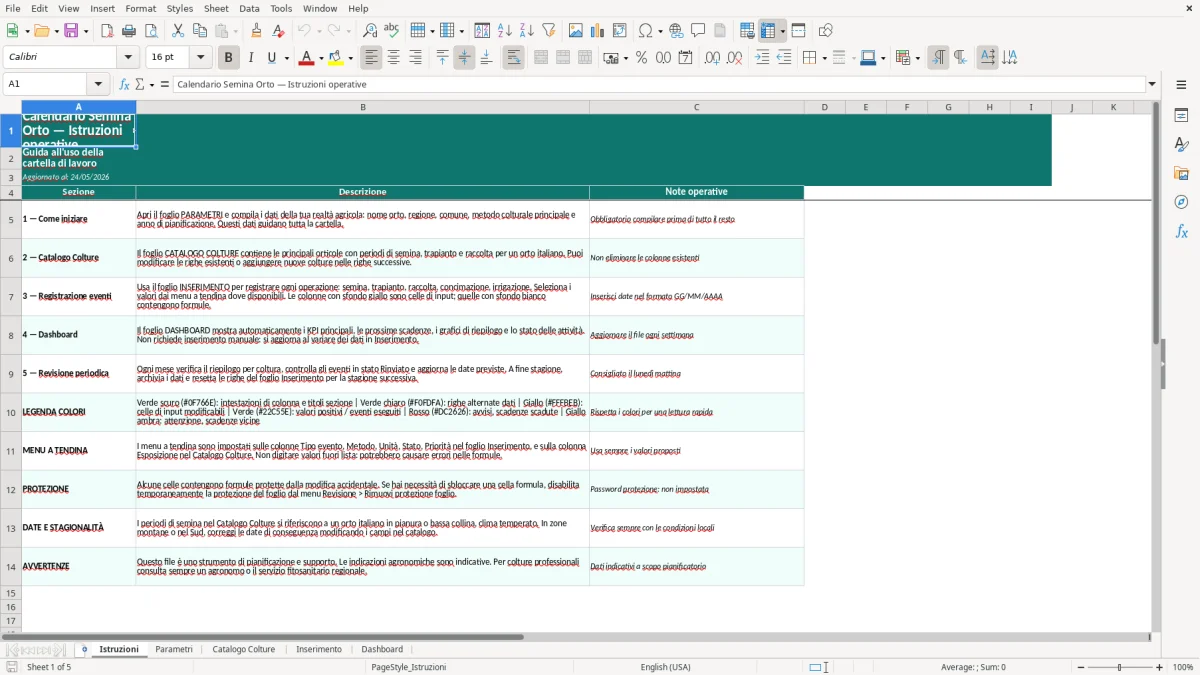Toggle Wrap Text
Image resolution: width=1200 pixels, height=675 pixels.
point(513,58)
